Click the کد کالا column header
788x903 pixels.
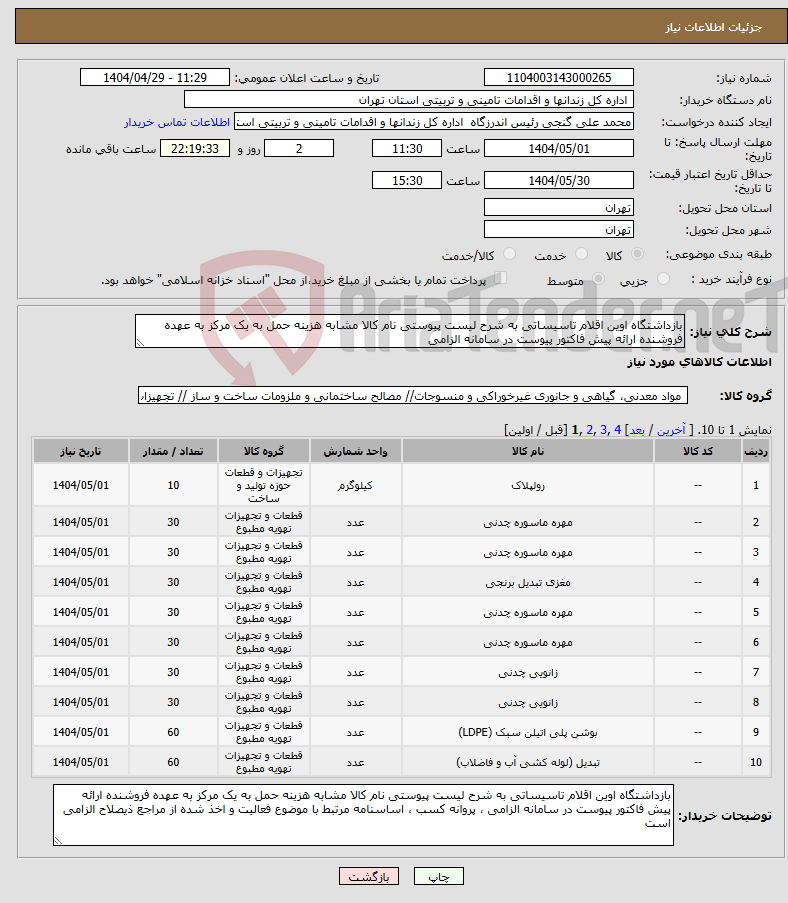point(698,451)
